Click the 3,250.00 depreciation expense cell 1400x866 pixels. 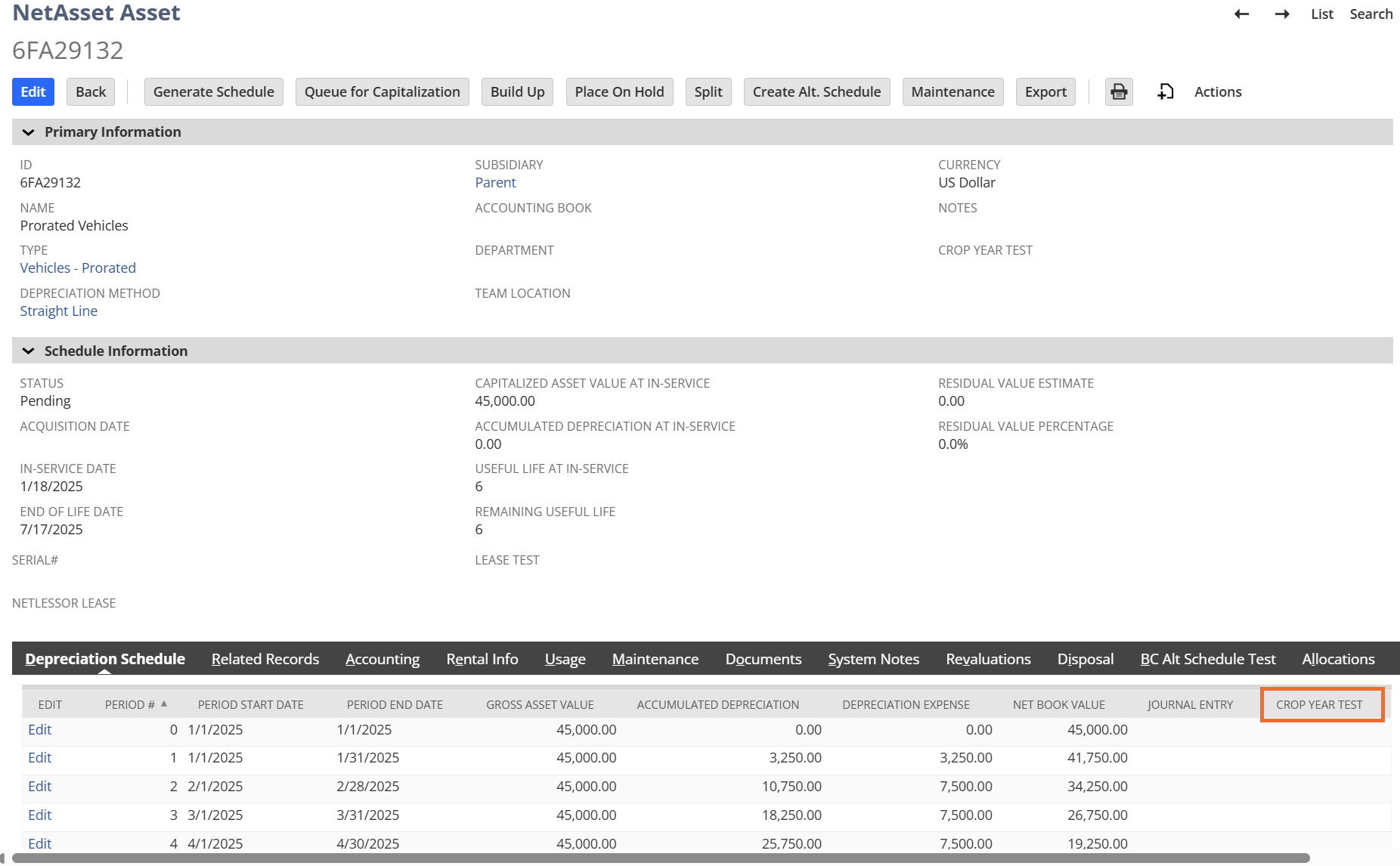966,758
